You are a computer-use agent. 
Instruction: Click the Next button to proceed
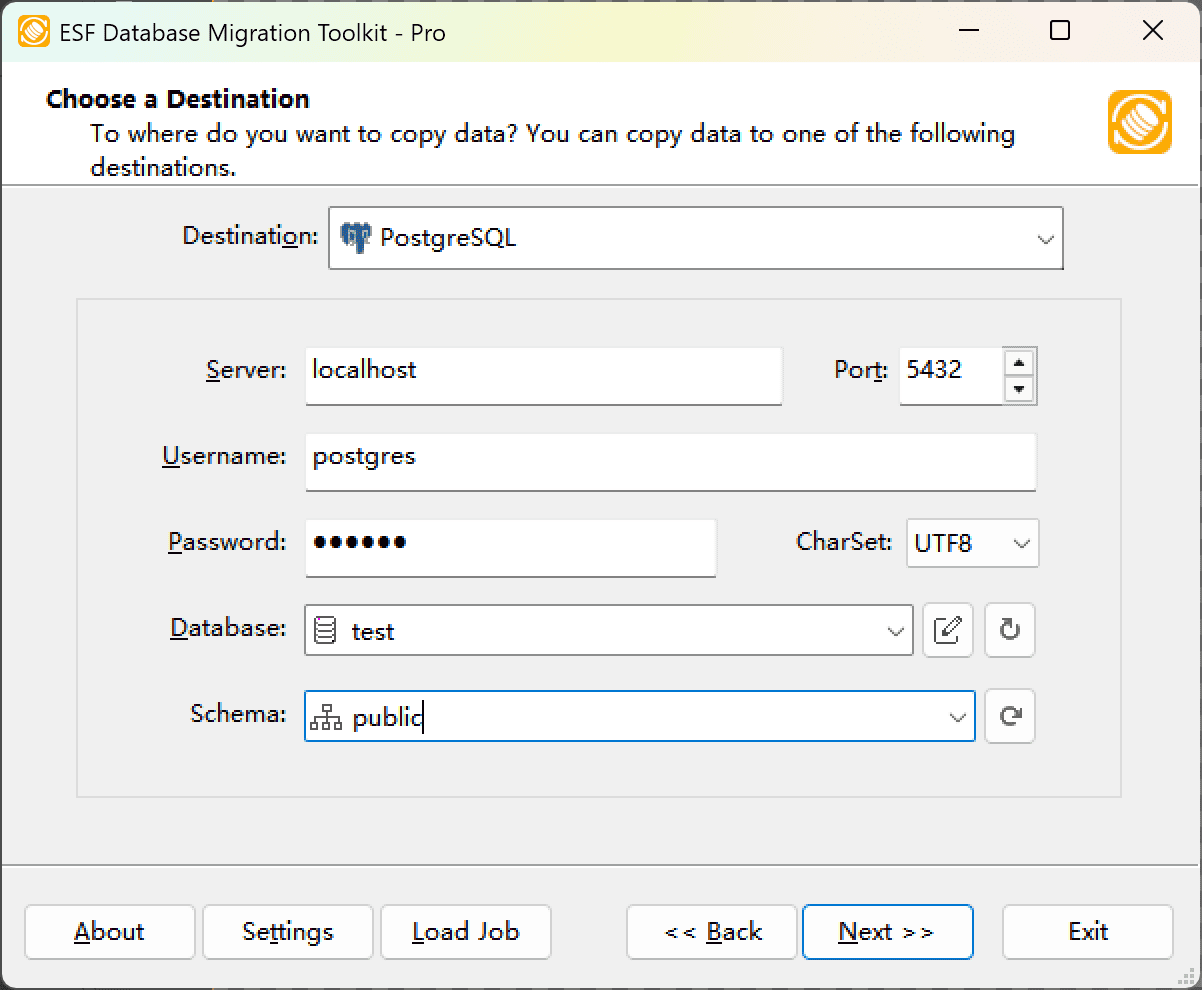click(887, 932)
